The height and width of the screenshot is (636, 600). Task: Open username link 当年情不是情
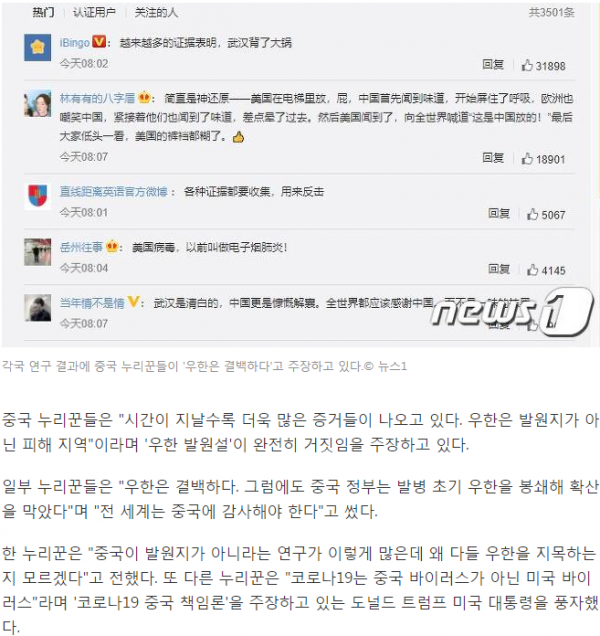[92, 303]
